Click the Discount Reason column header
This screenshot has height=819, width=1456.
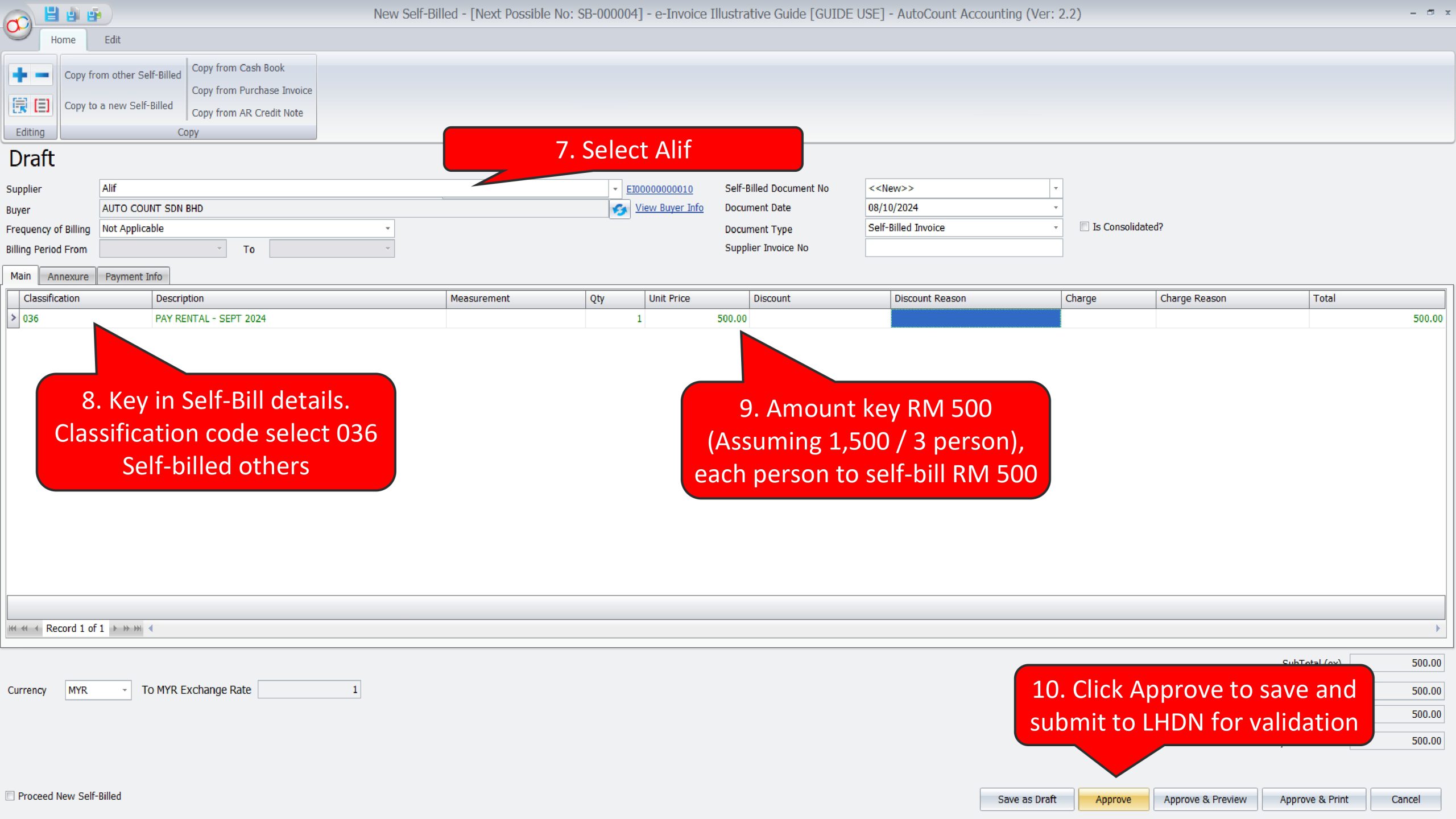975,299
